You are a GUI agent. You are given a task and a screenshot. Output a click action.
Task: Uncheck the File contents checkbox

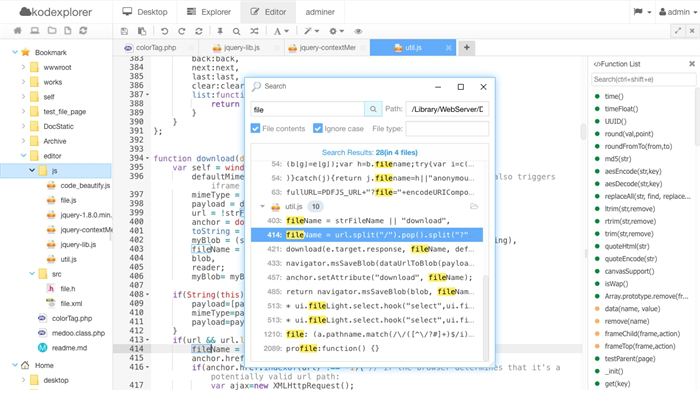[x=255, y=129]
